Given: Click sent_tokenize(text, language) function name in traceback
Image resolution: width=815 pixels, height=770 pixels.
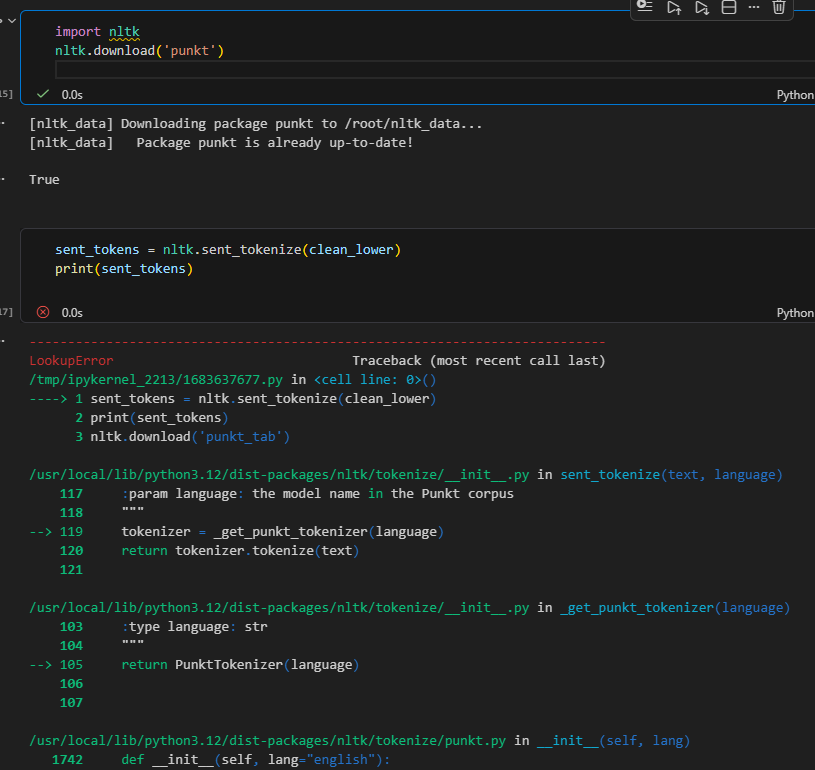Looking at the screenshot, I should coord(671,475).
